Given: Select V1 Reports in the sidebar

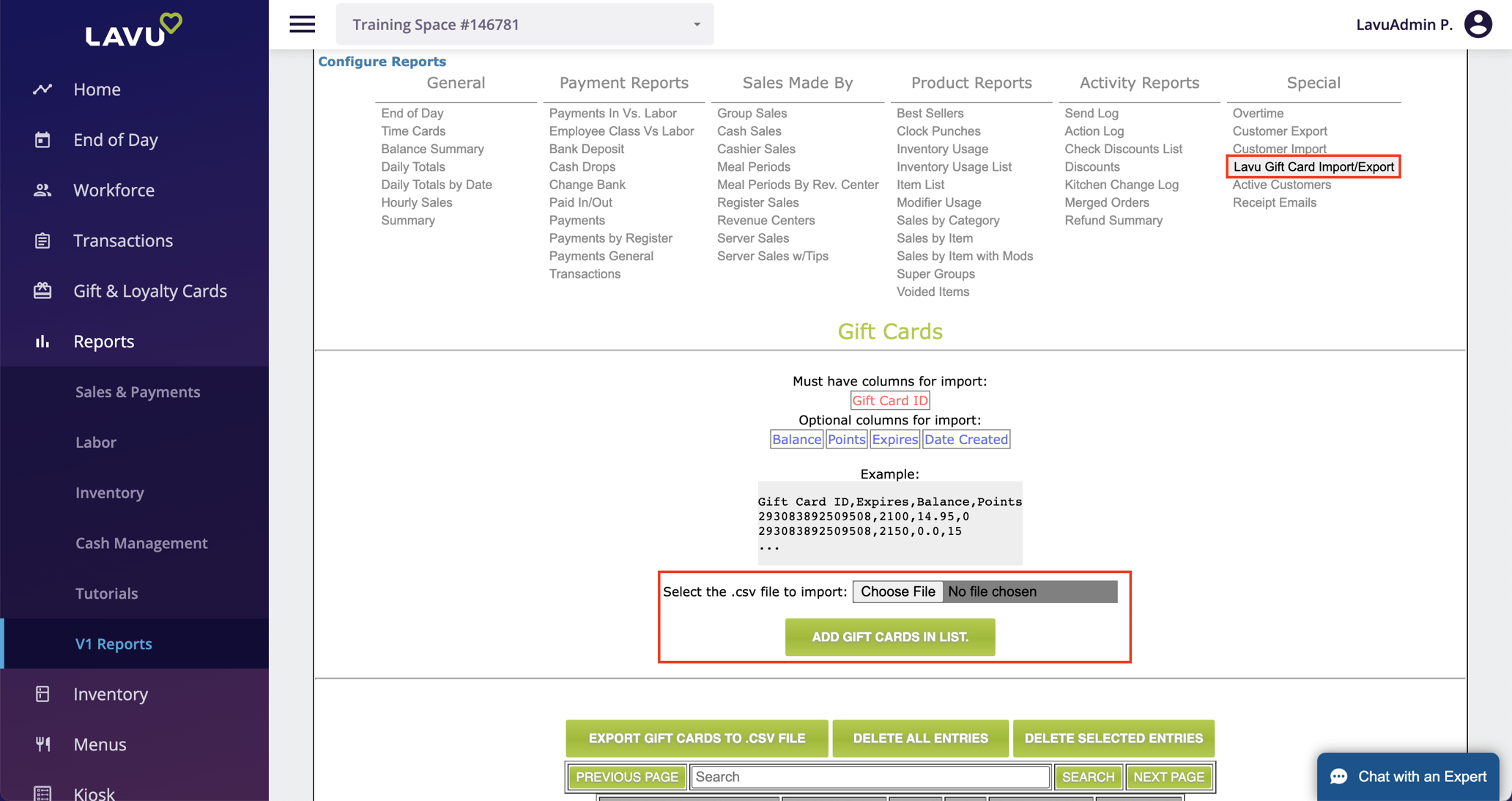Looking at the screenshot, I should click(113, 643).
